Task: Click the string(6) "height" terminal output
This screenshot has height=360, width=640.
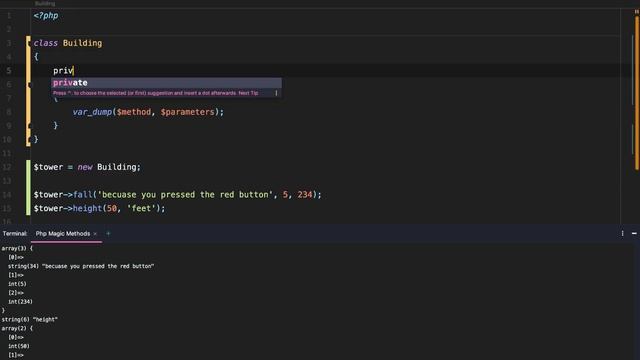Action: click(29, 320)
